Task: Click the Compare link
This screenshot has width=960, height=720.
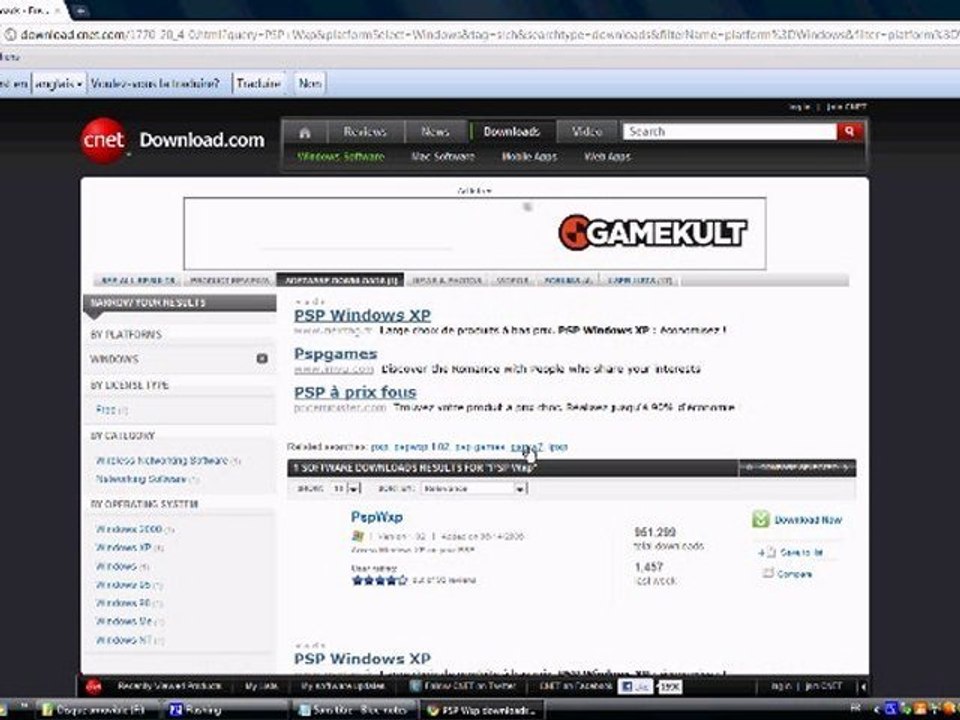Action: pyautogui.click(x=794, y=574)
